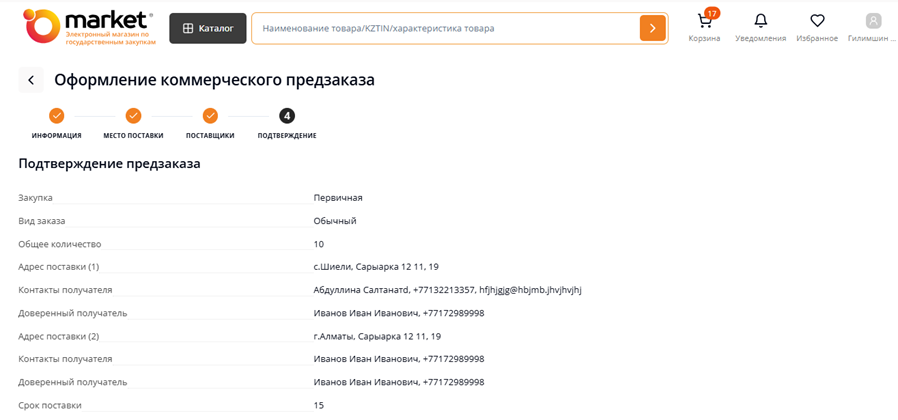Click the Первичная purchase type value
Screen dimensions: 898x420
338,198
